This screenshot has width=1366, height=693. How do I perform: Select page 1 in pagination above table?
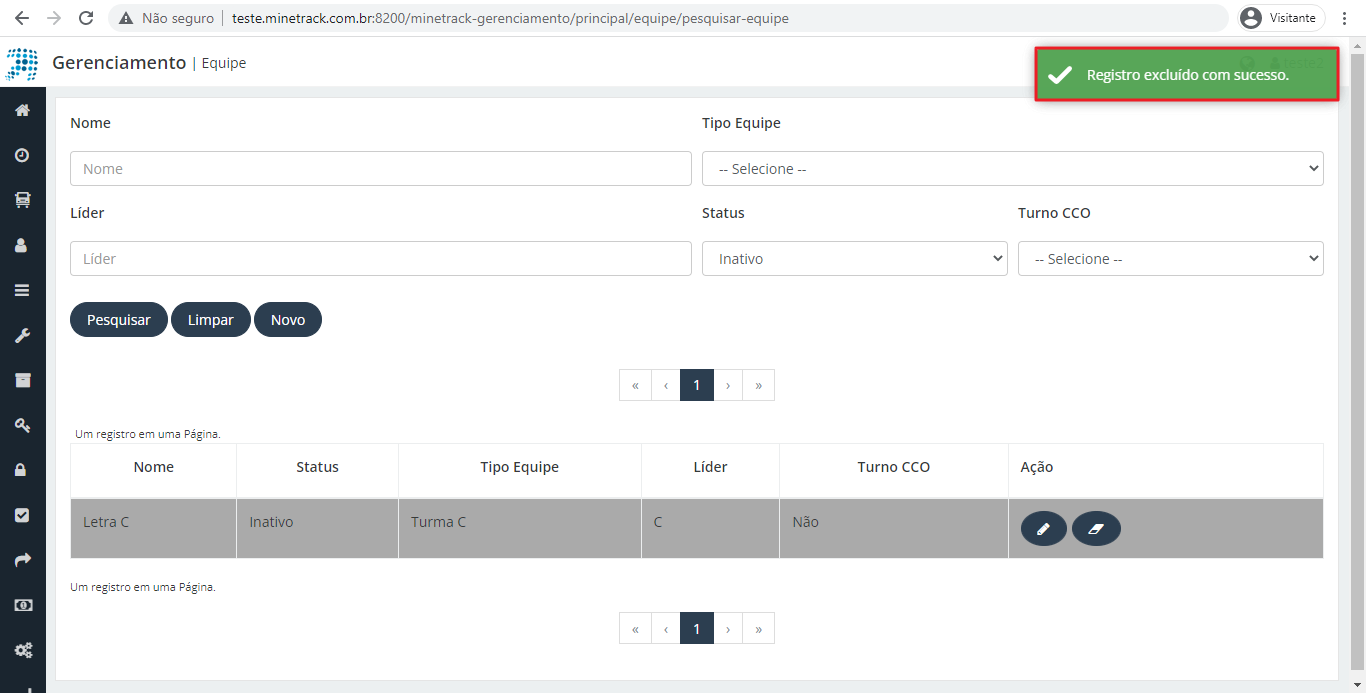697,385
